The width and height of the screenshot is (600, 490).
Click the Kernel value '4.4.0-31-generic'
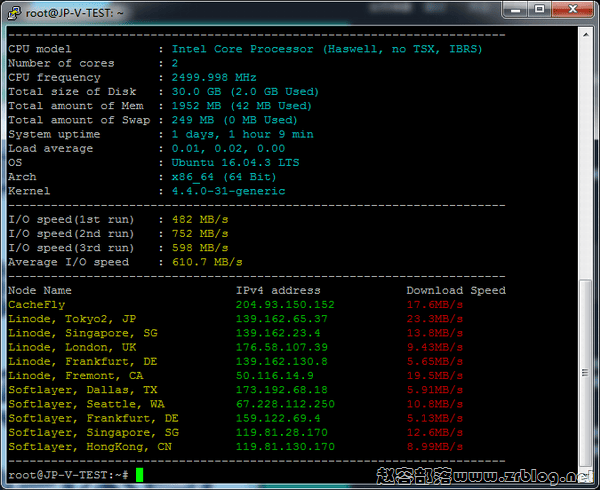[228, 191]
